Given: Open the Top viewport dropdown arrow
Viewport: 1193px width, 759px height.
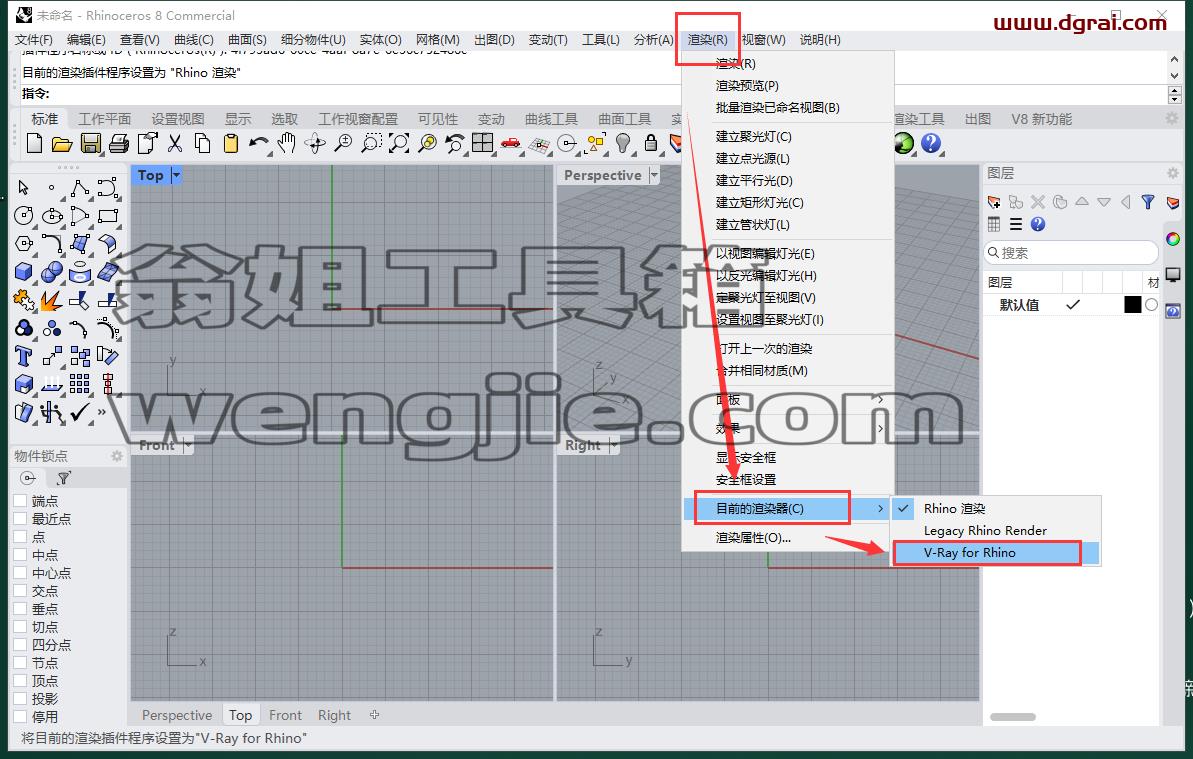Looking at the screenshot, I should 177,176.
